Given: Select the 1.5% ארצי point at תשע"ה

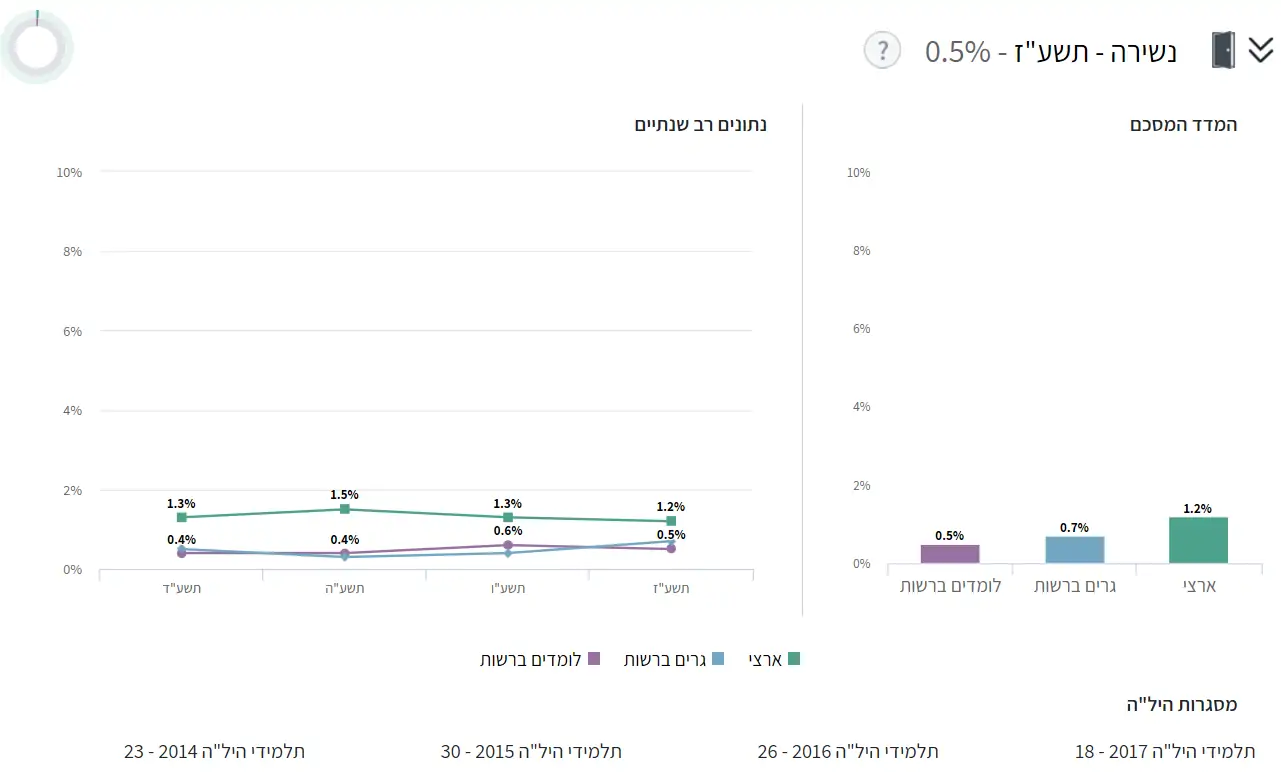Looking at the screenshot, I should point(345,509).
